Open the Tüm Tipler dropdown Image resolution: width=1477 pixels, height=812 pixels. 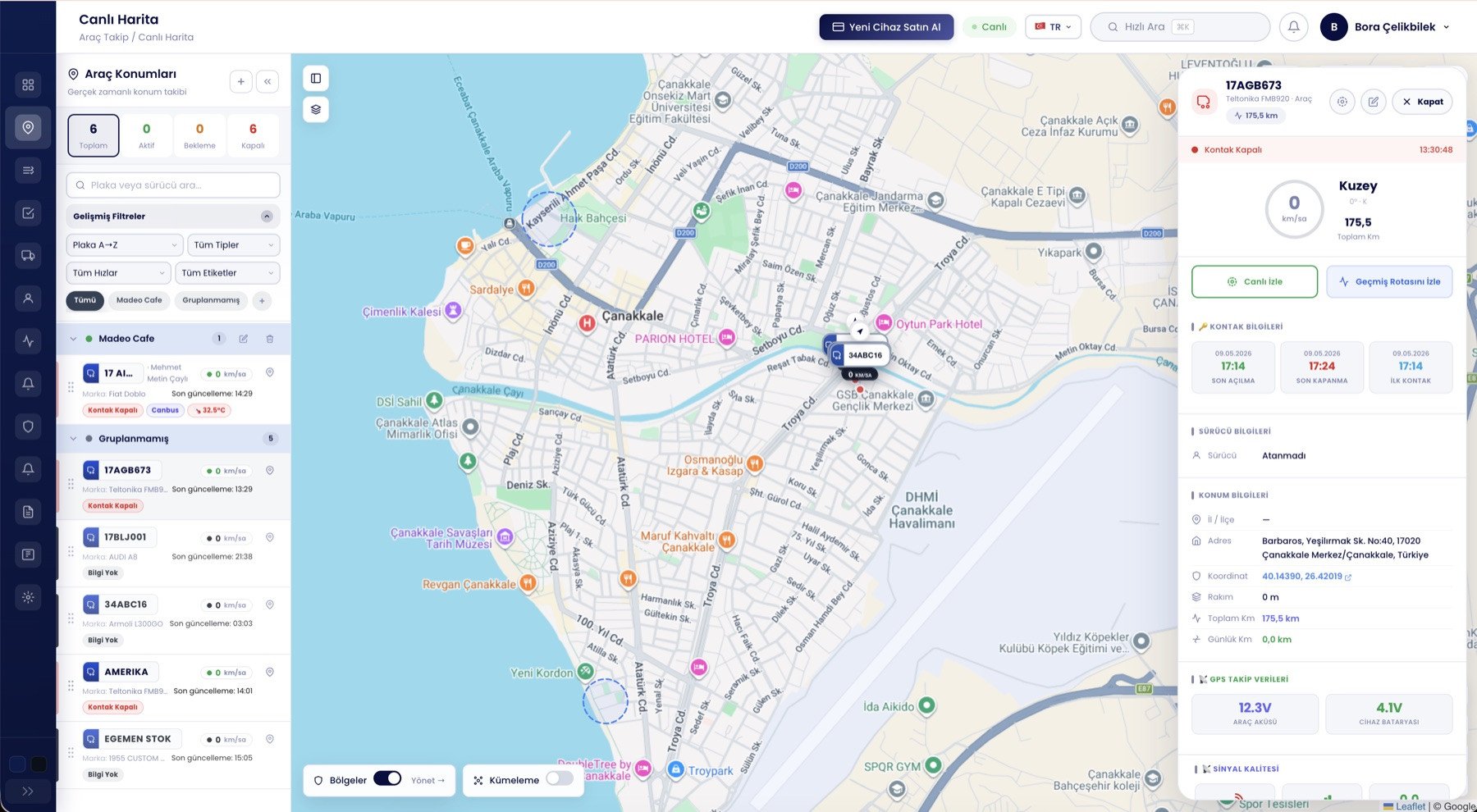point(234,245)
